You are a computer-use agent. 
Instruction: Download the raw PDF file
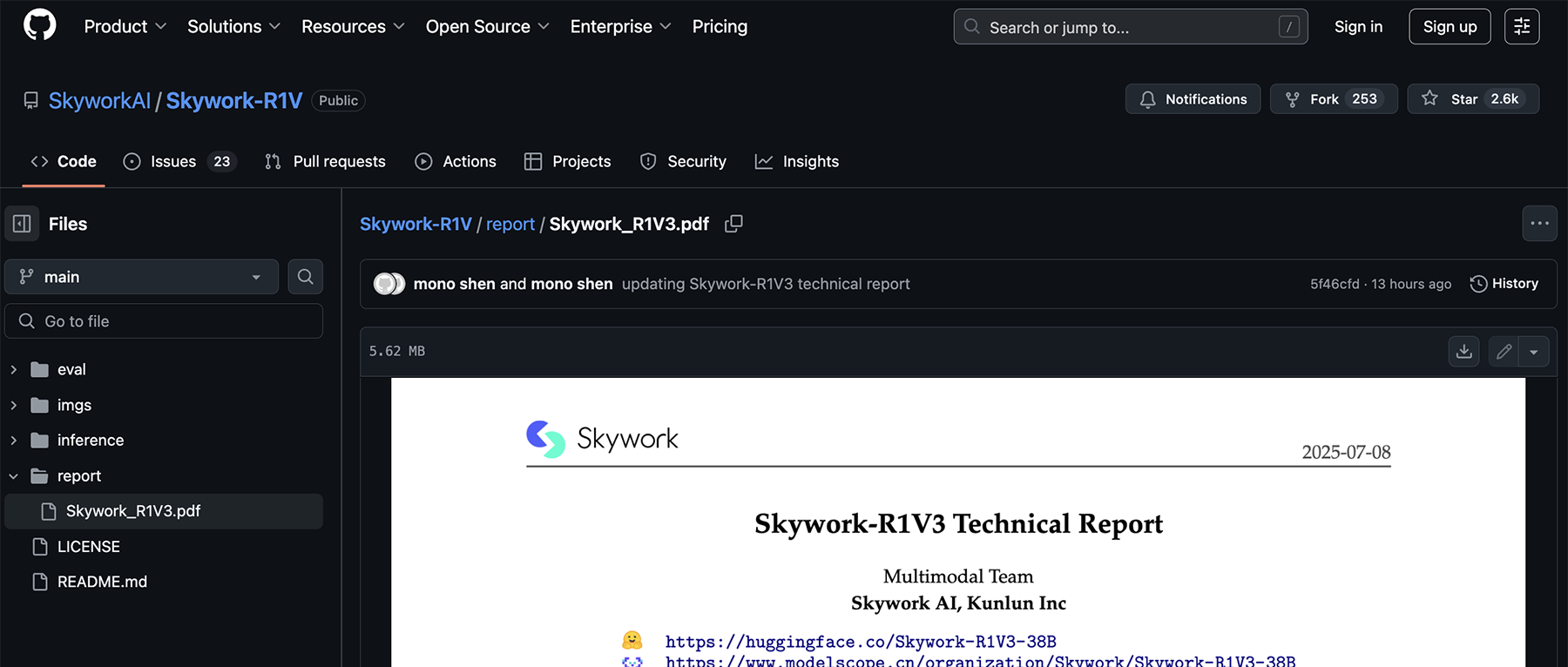point(1463,351)
